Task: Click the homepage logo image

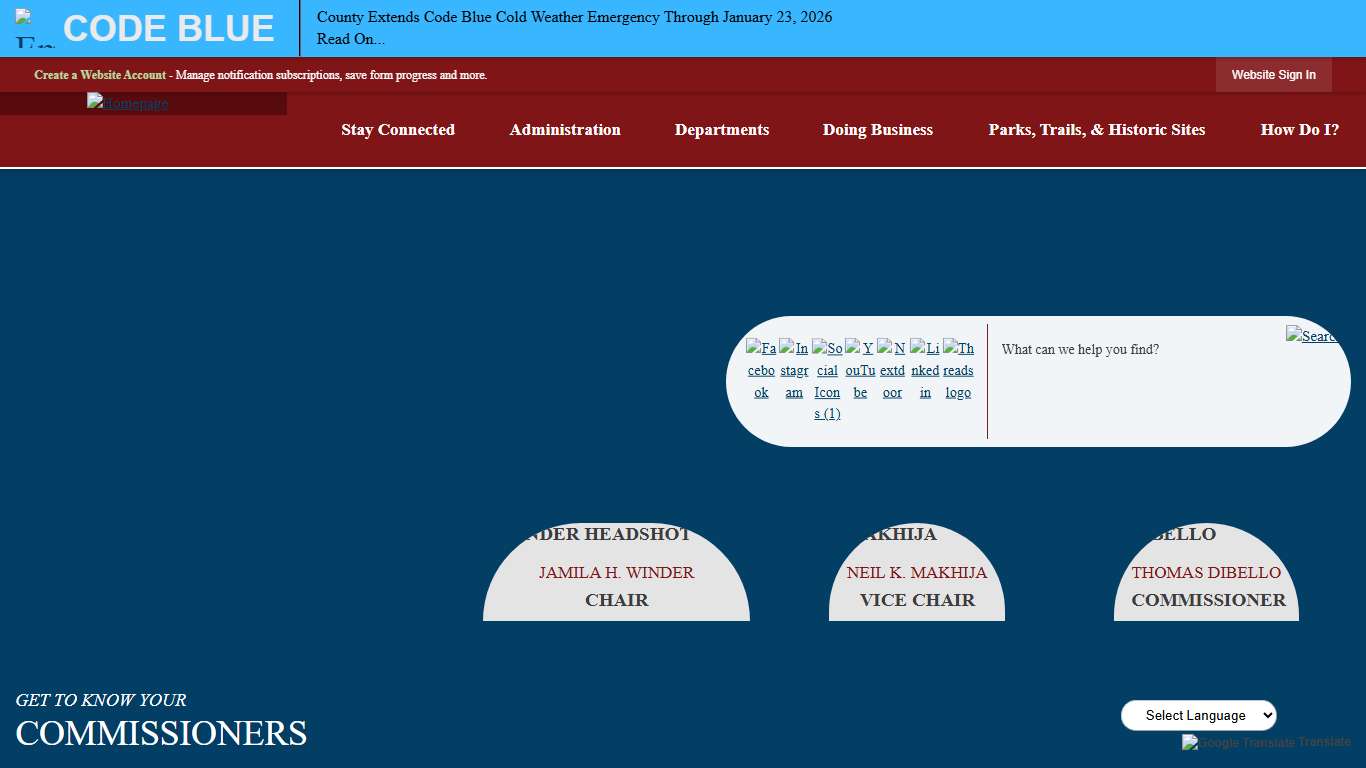Action: 127,103
